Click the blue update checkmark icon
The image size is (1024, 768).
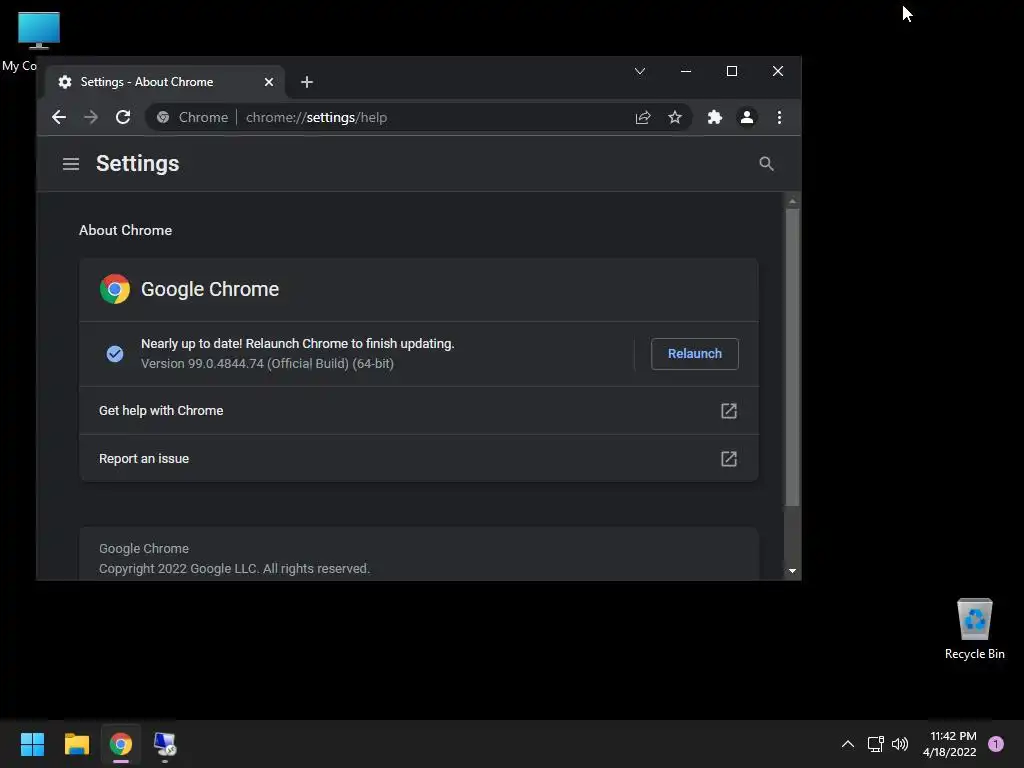coord(115,354)
